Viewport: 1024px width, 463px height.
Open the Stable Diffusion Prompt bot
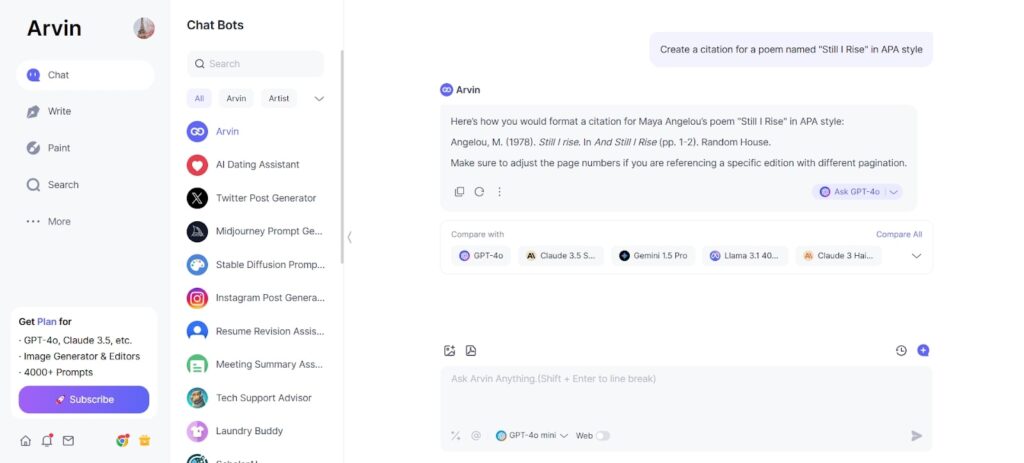click(255, 264)
